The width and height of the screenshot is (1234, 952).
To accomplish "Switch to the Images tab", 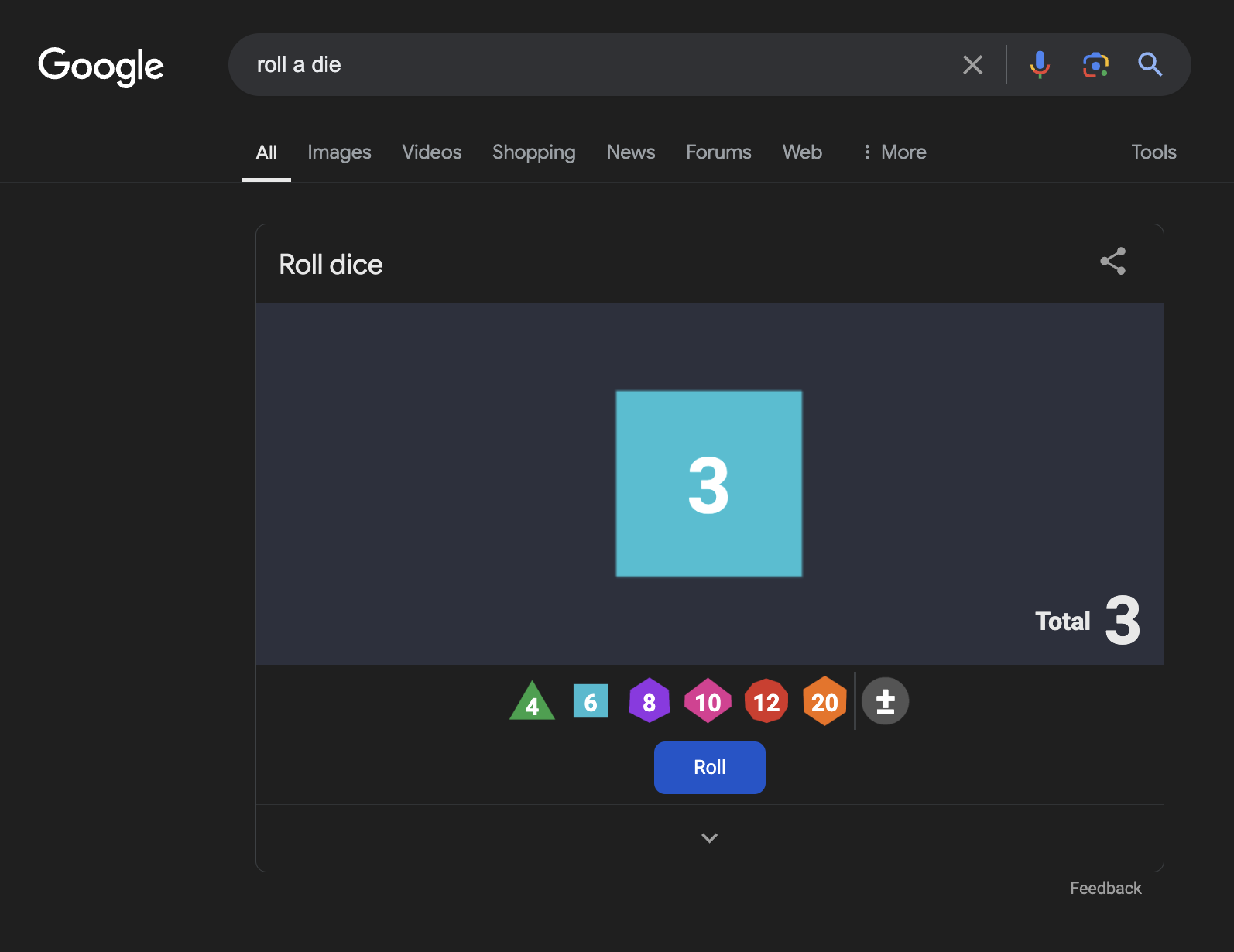I will coord(339,152).
